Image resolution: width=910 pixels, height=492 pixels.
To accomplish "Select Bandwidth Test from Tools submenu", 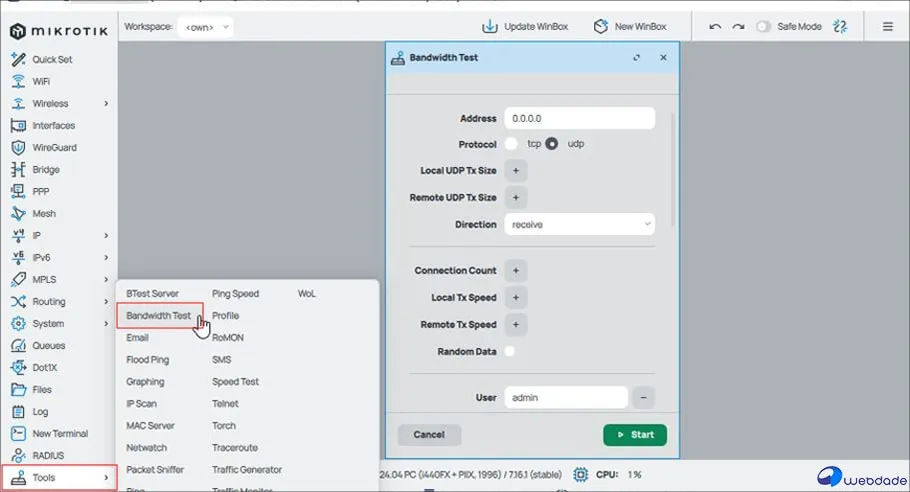I will coord(159,316).
